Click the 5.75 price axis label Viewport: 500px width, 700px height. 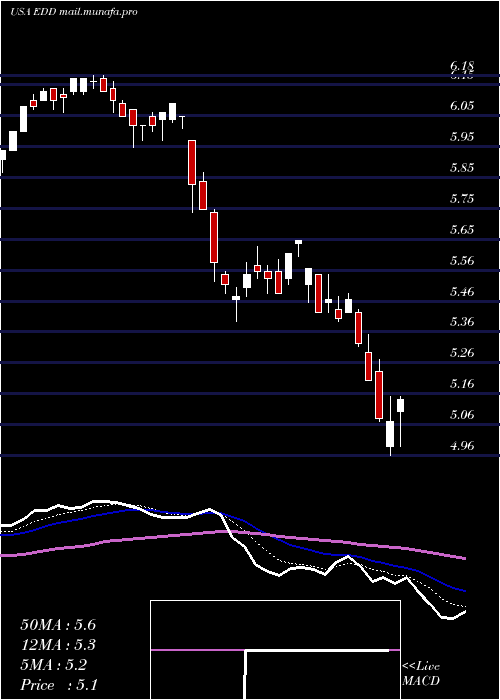pos(462,199)
